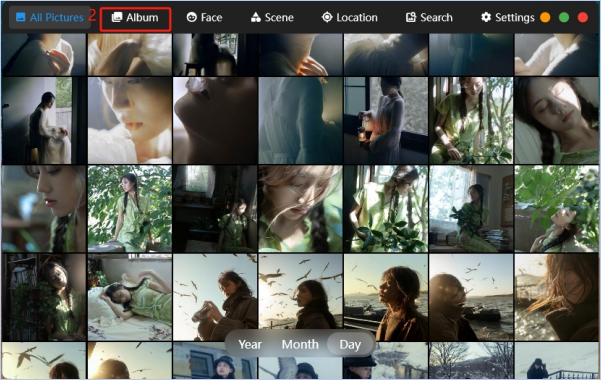Click the Face smiley icon

point(192,17)
